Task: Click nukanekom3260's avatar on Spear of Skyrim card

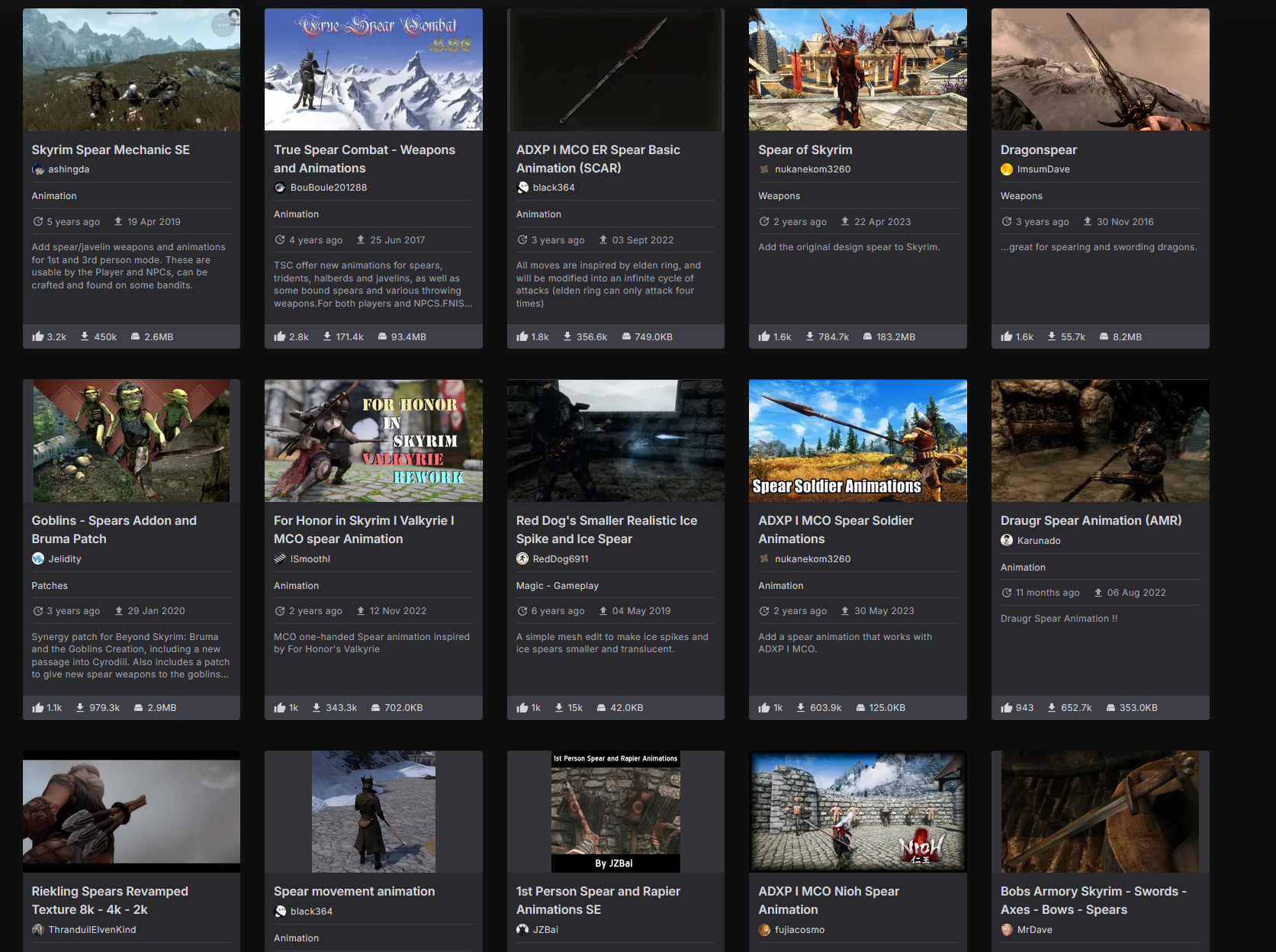Action: coord(764,169)
